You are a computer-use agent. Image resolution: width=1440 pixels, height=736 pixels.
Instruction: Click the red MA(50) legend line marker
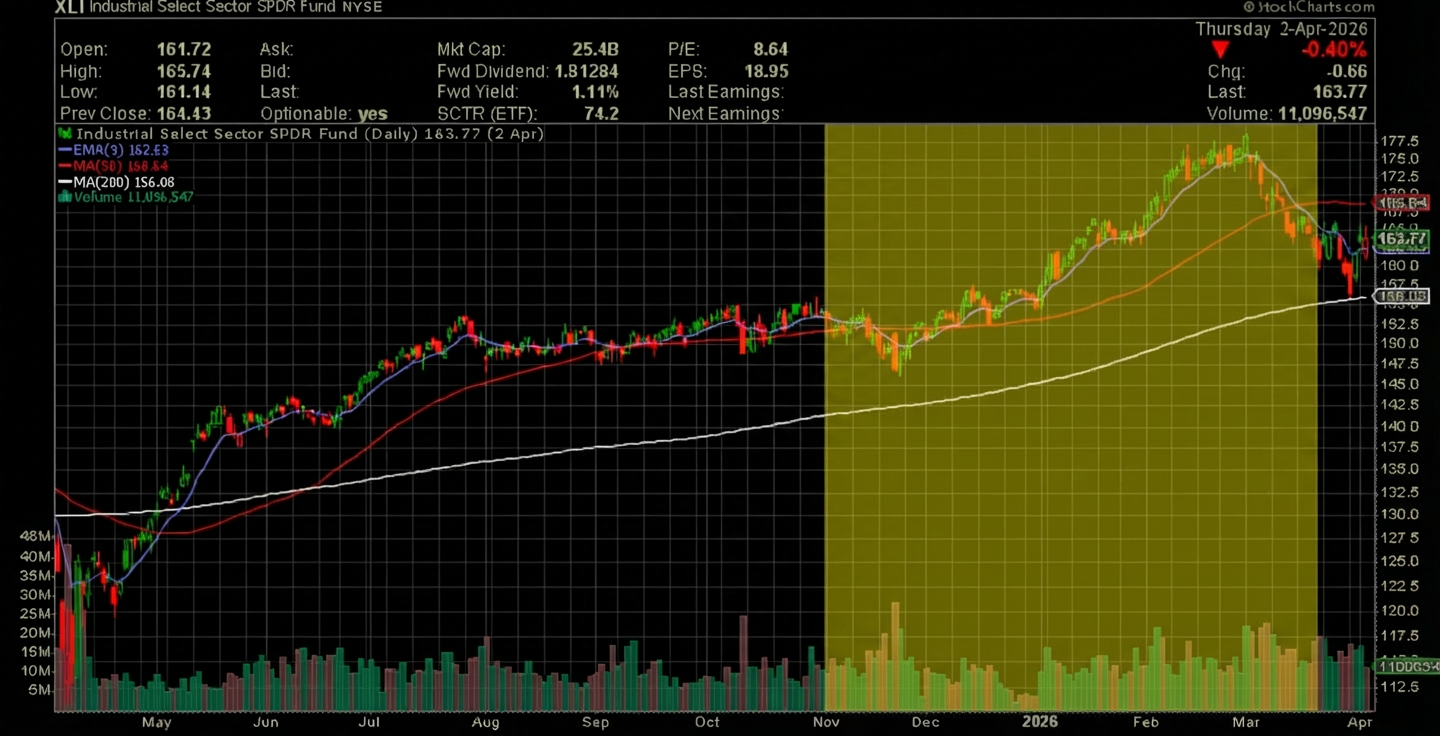tap(65, 166)
